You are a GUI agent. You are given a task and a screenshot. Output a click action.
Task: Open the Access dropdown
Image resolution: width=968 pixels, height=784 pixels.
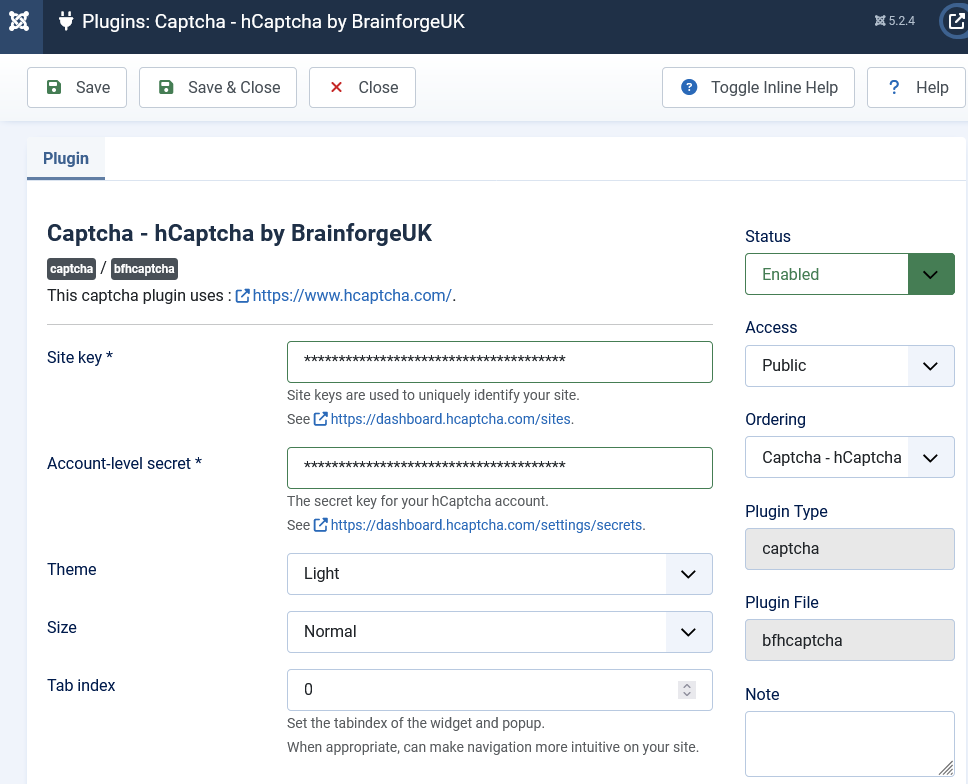(x=849, y=366)
